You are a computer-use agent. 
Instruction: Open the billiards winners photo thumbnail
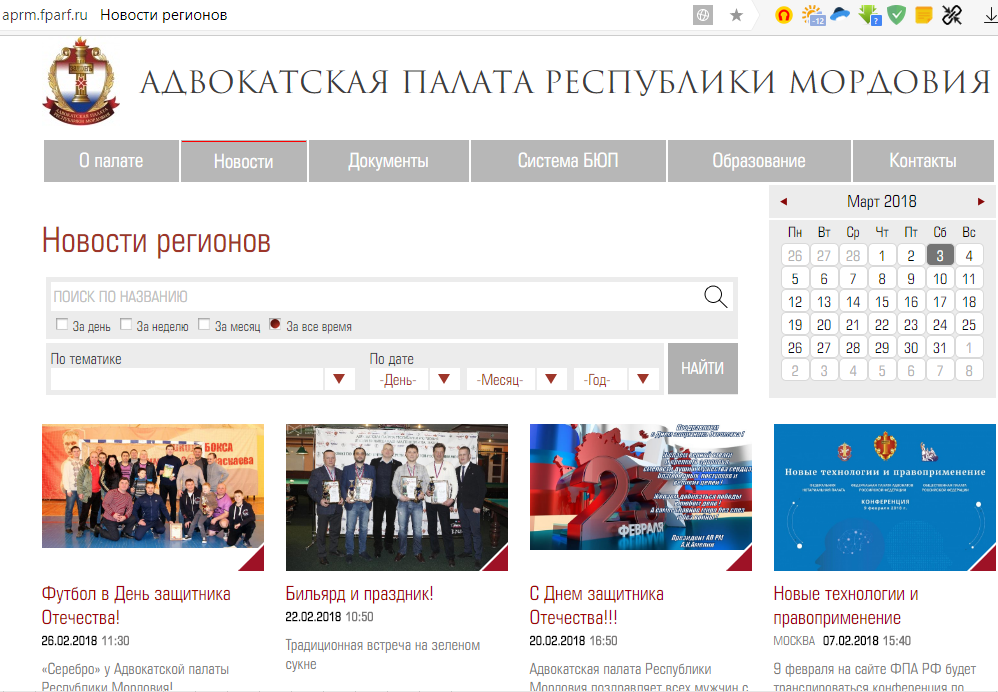(x=397, y=497)
